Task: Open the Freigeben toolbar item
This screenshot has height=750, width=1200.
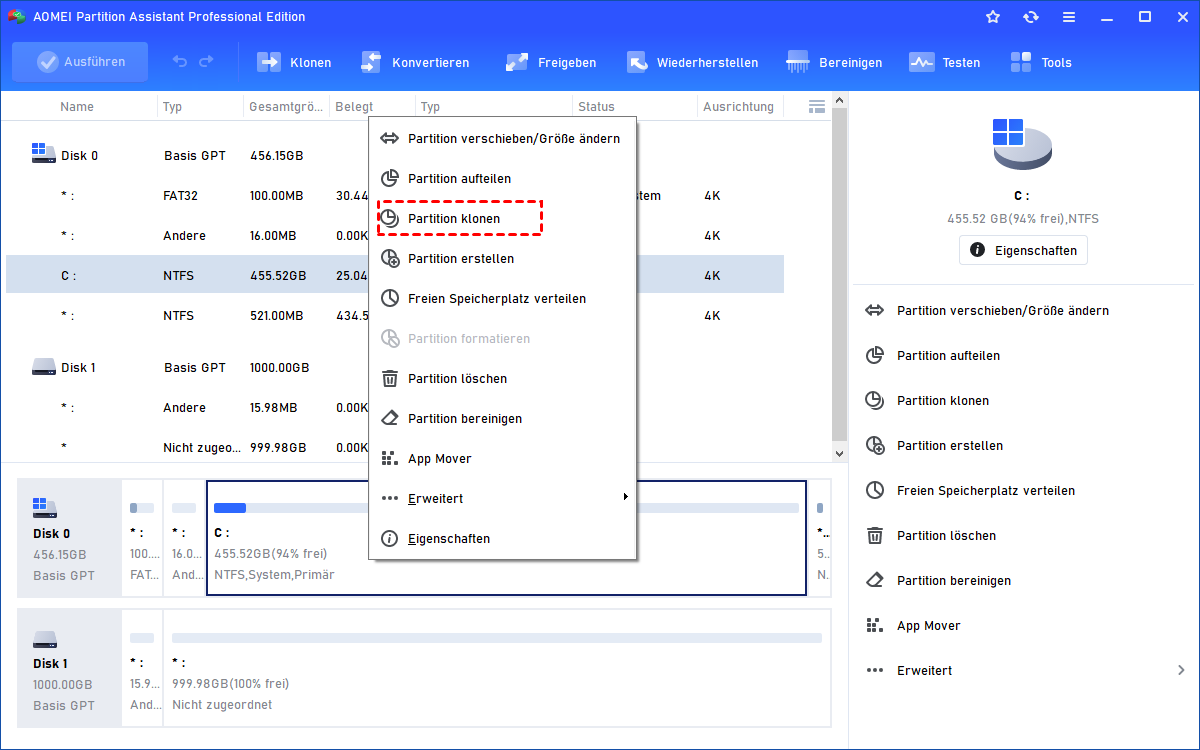Action: (551, 62)
